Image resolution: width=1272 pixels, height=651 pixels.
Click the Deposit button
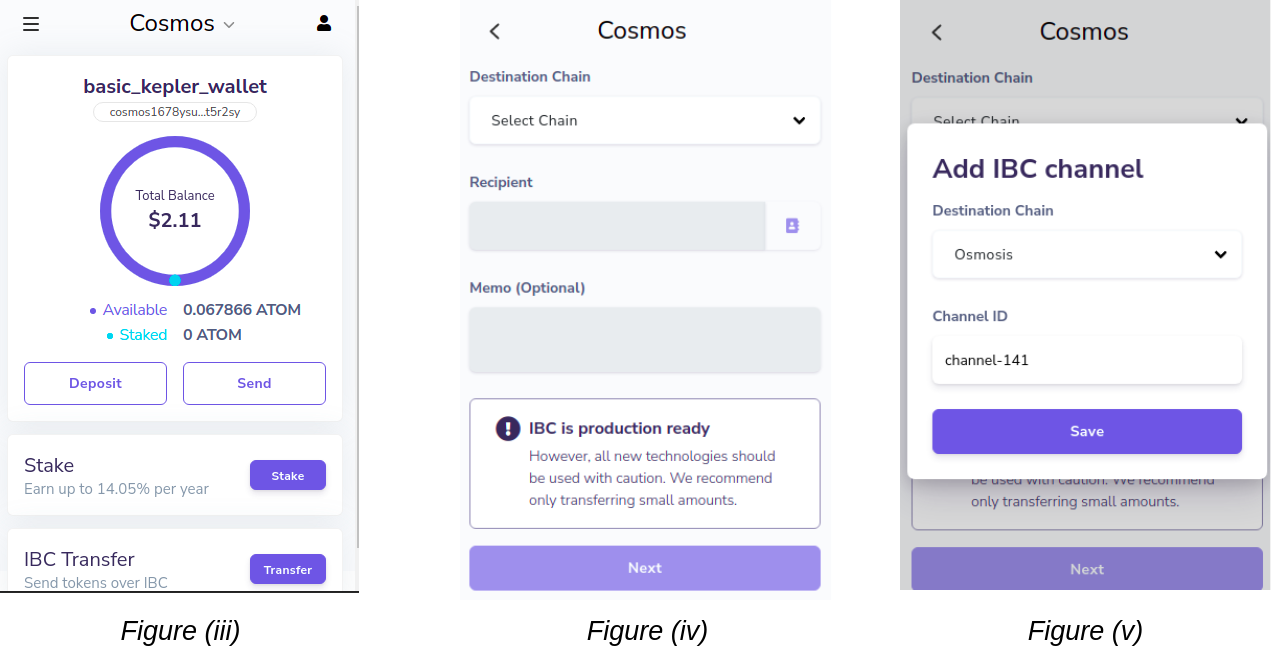(95, 383)
